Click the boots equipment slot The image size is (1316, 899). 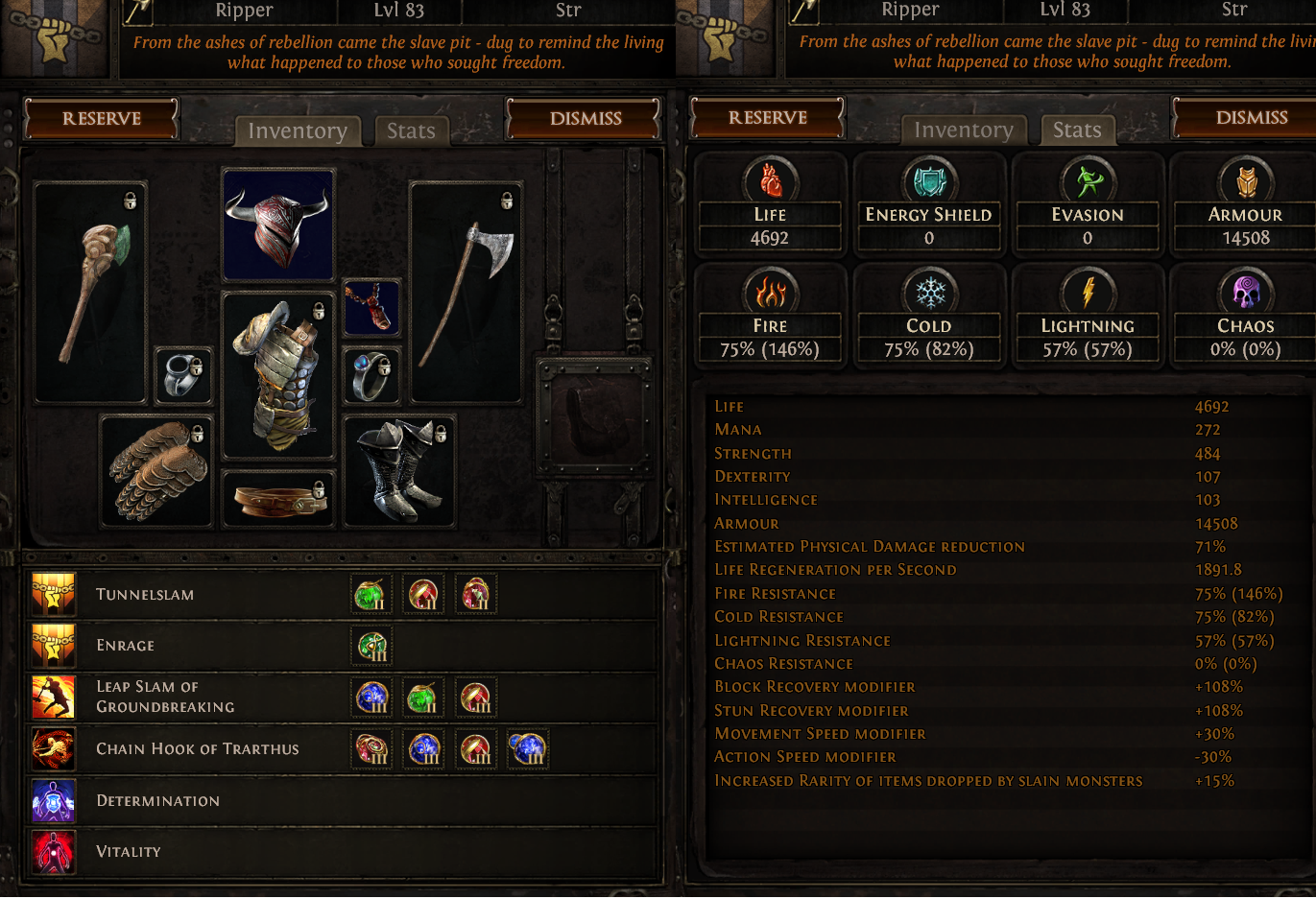[x=399, y=471]
